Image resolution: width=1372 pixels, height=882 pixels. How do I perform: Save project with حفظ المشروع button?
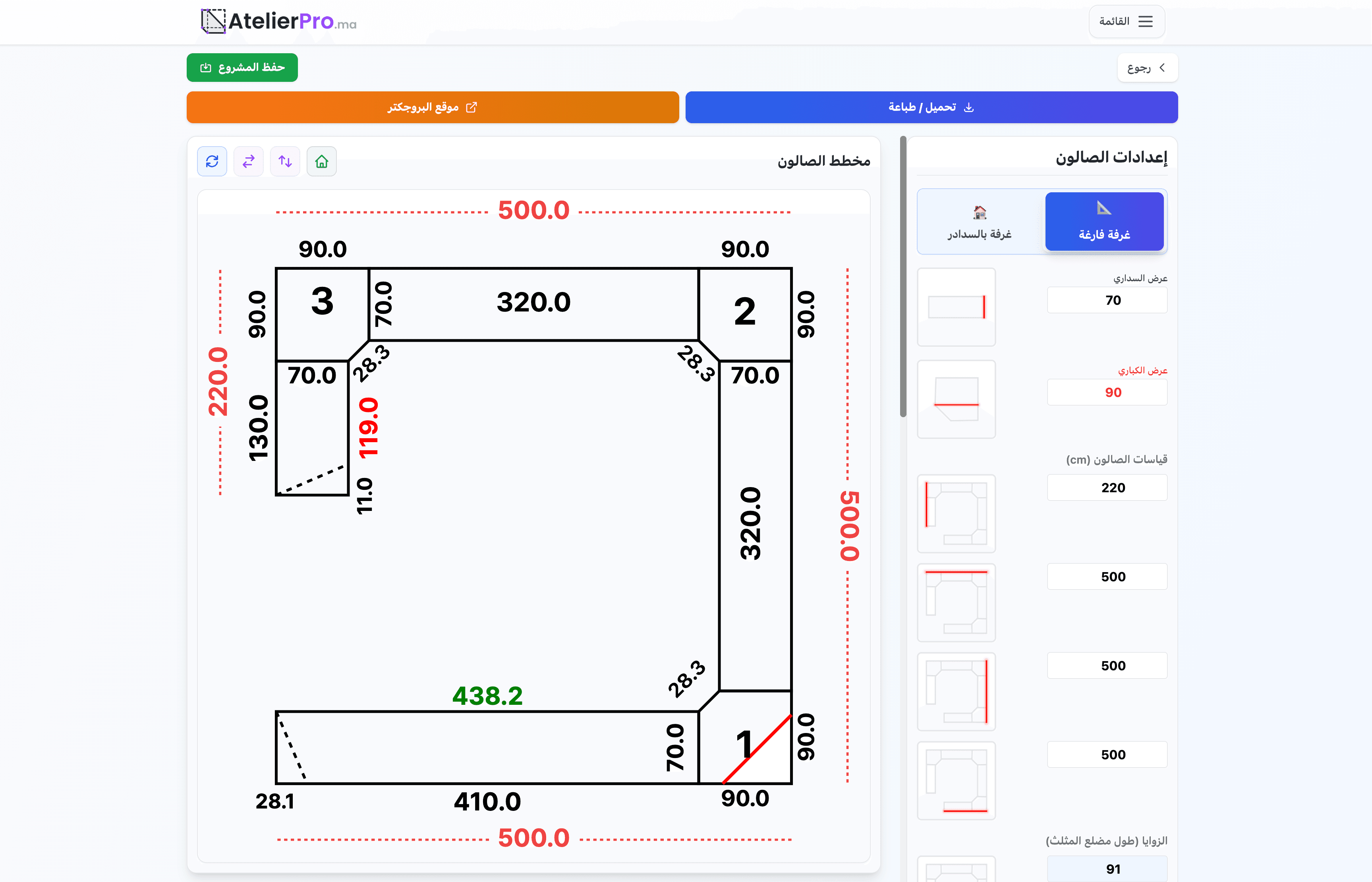(x=242, y=68)
